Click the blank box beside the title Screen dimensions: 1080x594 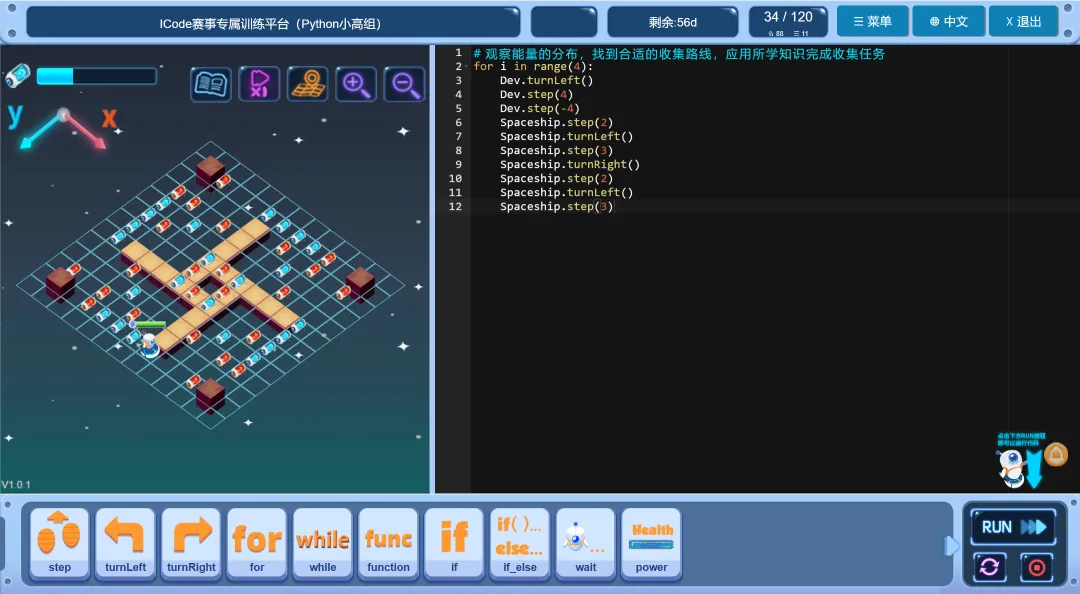point(564,22)
